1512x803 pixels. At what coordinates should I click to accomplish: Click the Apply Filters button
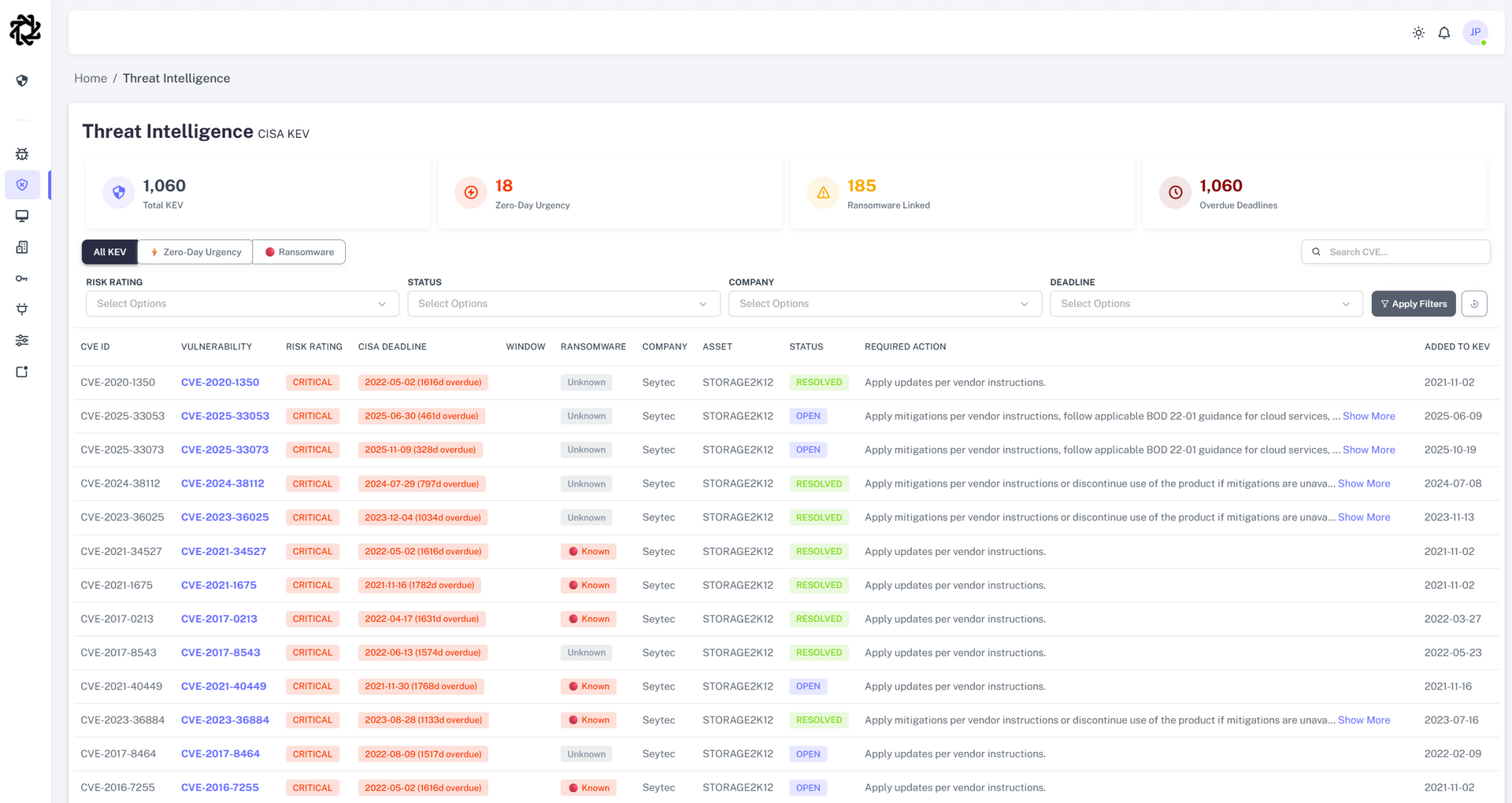point(1414,304)
